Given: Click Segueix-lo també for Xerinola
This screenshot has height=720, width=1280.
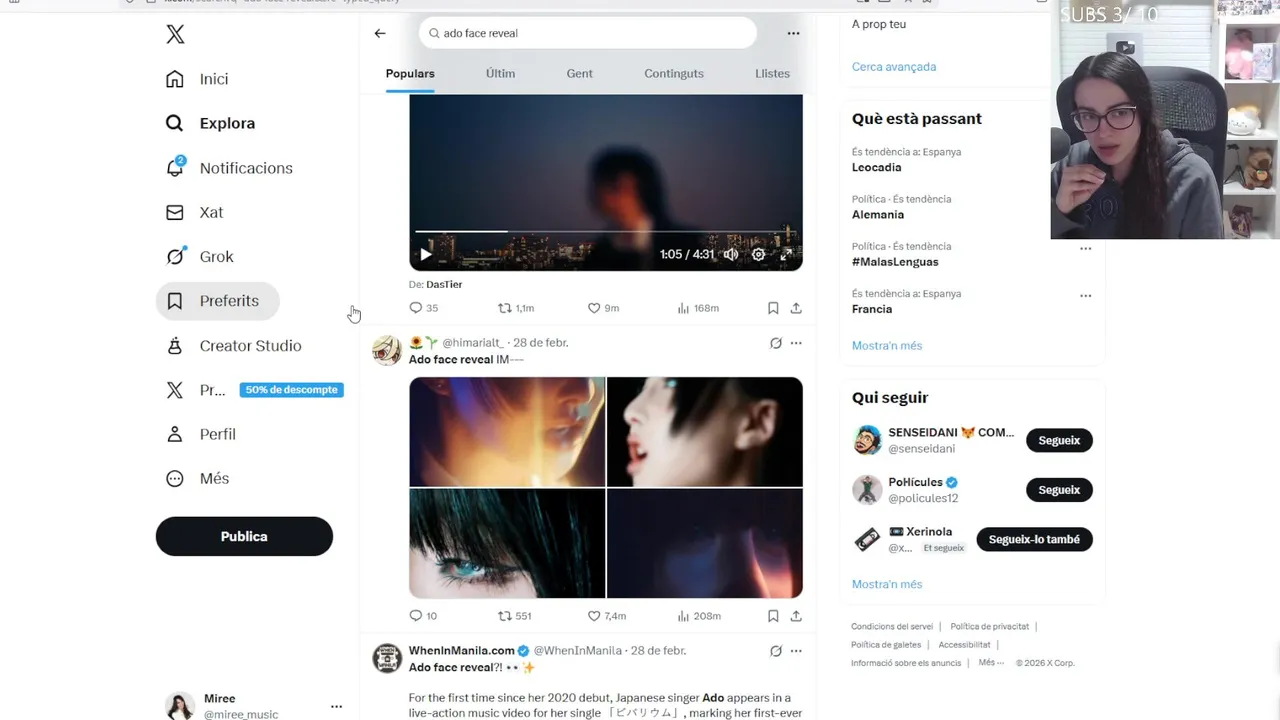Looking at the screenshot, I should point(1034,540).
